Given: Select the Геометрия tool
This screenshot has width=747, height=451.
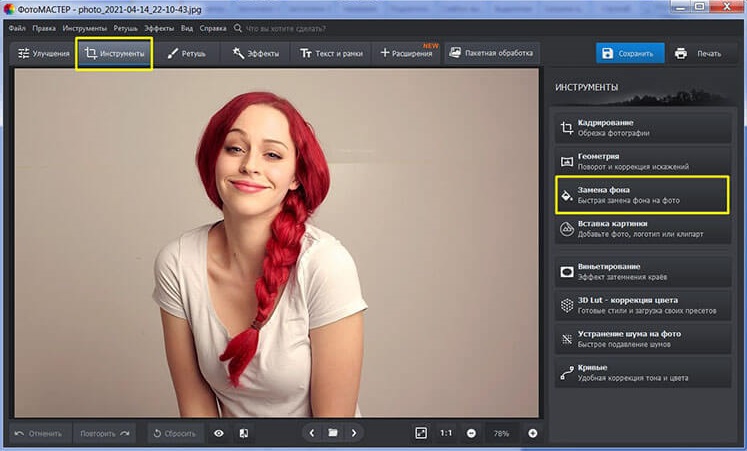Looking at the screenshot, I should pos(641,160).
